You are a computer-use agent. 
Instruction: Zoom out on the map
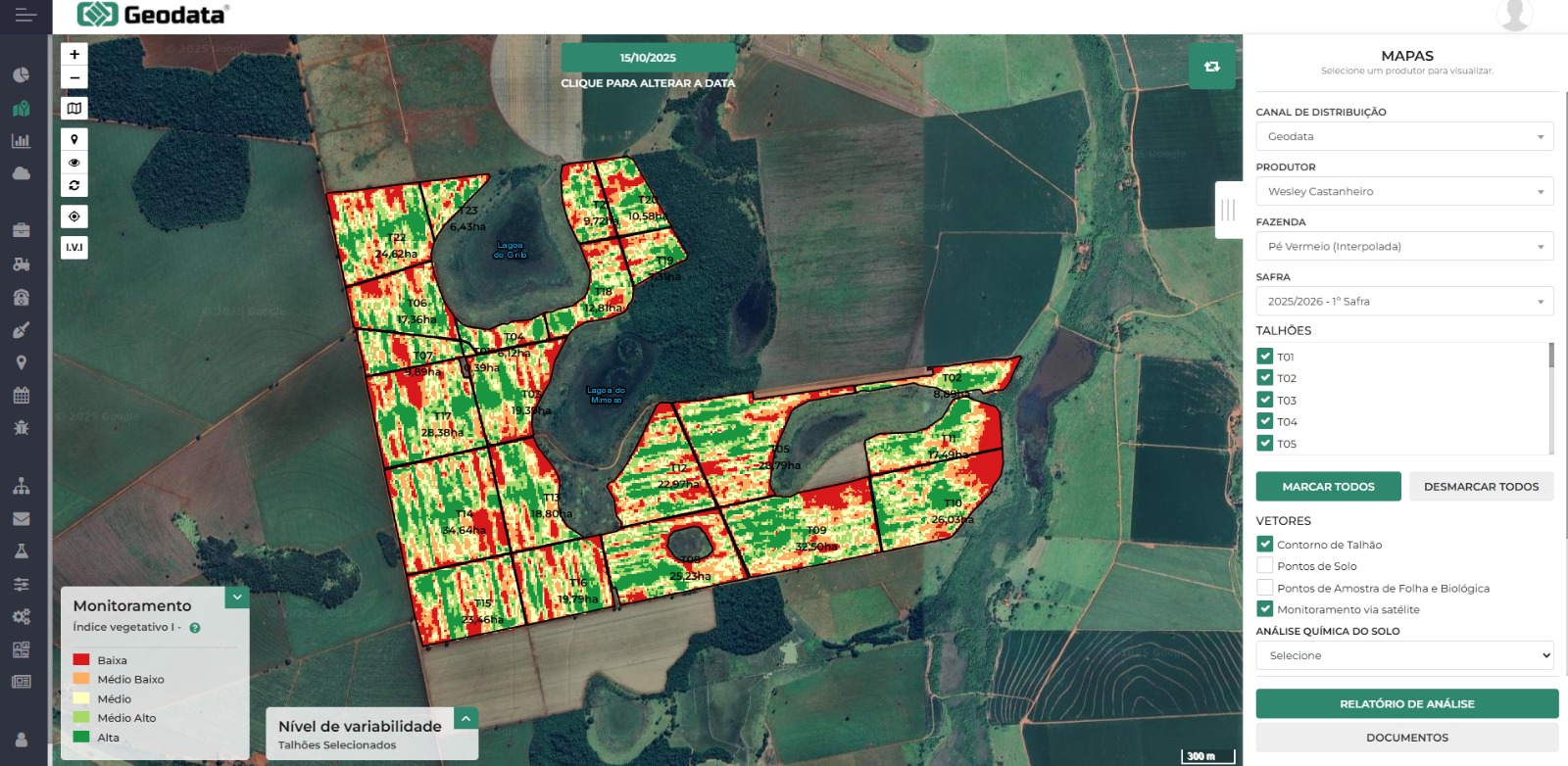pyautogui.click(x=74, y=77)
